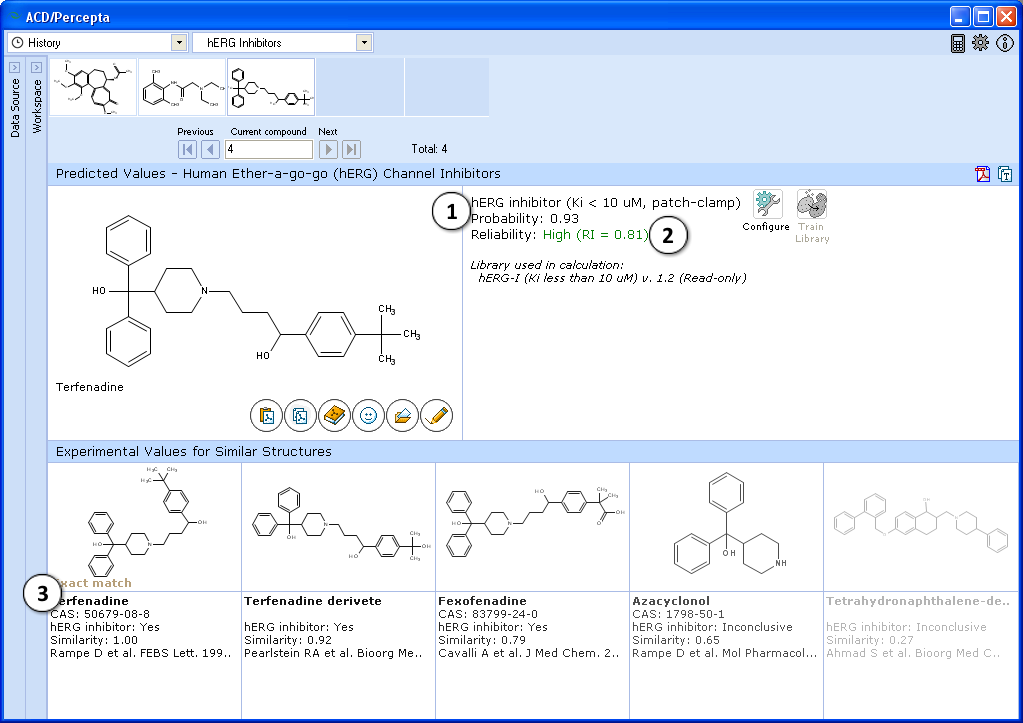The image size is (1023, 723).
Task: Paste structure from clipboard icon
Action: point(266,415)
